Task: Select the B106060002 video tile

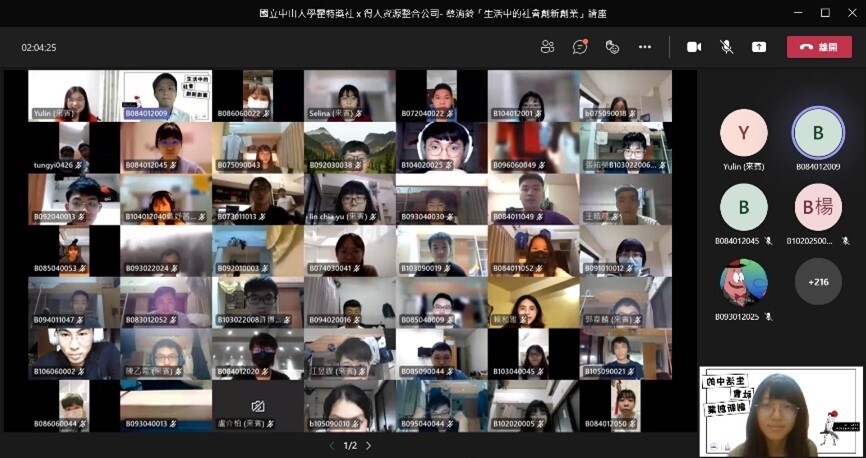Action: tap(74, 354)
